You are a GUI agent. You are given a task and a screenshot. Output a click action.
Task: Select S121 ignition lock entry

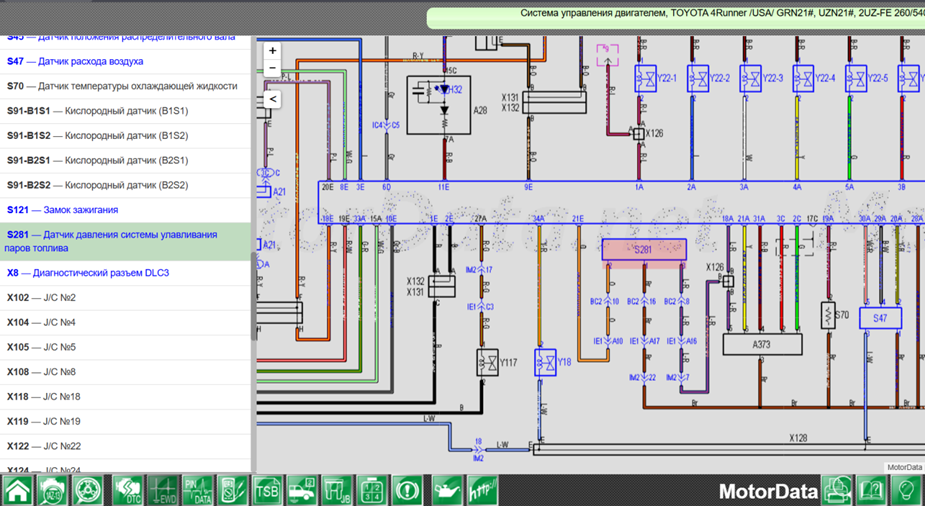pyautogui.click(x=125, y=210)
